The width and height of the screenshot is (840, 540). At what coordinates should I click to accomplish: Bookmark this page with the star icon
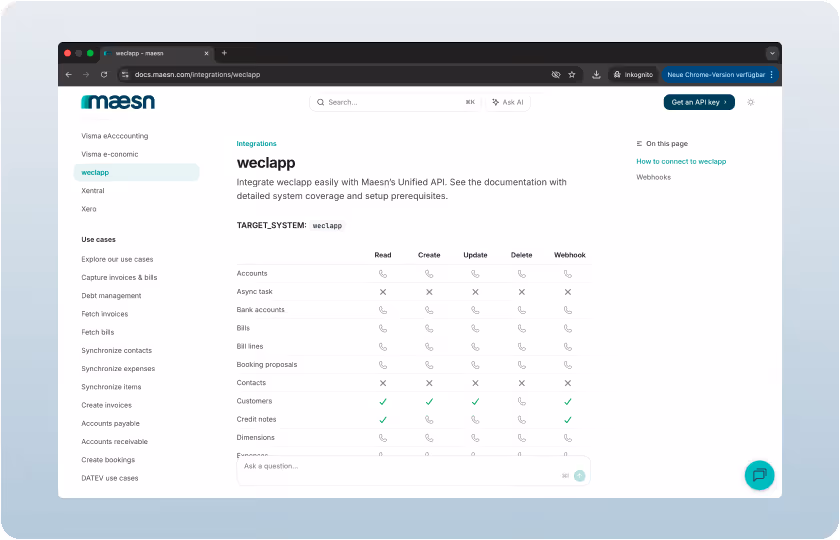(572, 74)
